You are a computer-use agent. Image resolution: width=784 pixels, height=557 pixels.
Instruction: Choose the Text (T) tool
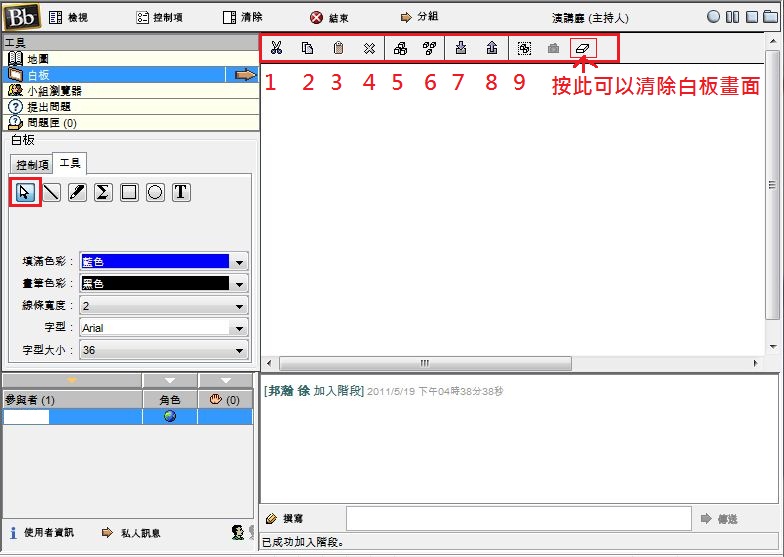pyautogui.click(x=181, y=192)
